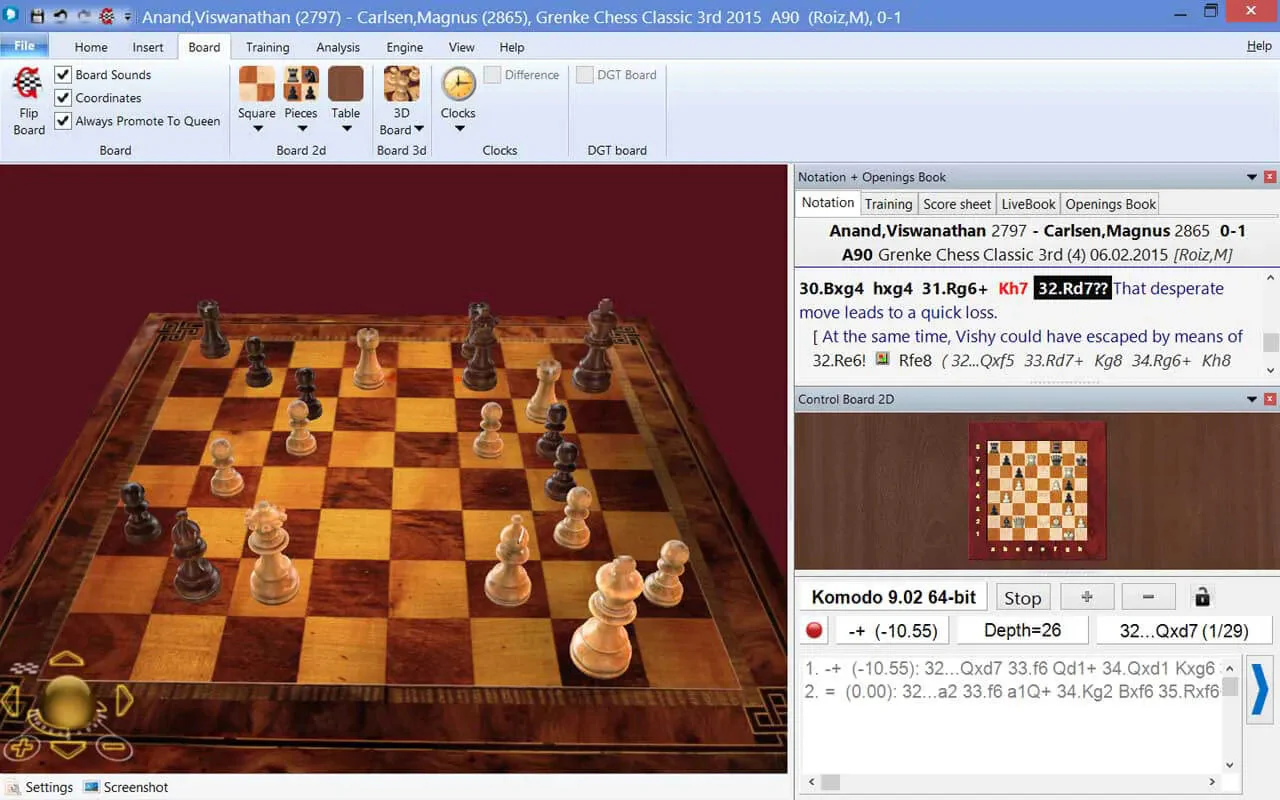Close the Control Board 2D panel
1280x800 pixels.
(1270, 399)
